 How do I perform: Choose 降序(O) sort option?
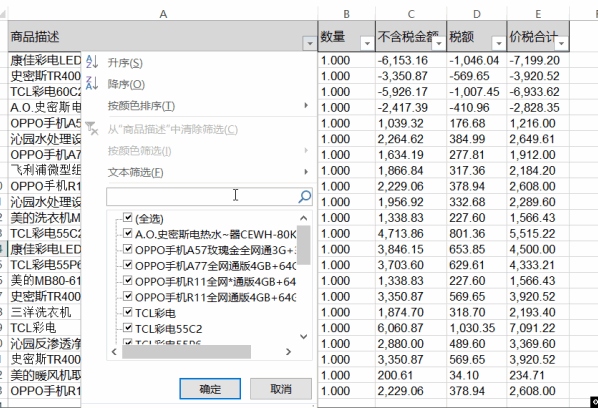126,84
